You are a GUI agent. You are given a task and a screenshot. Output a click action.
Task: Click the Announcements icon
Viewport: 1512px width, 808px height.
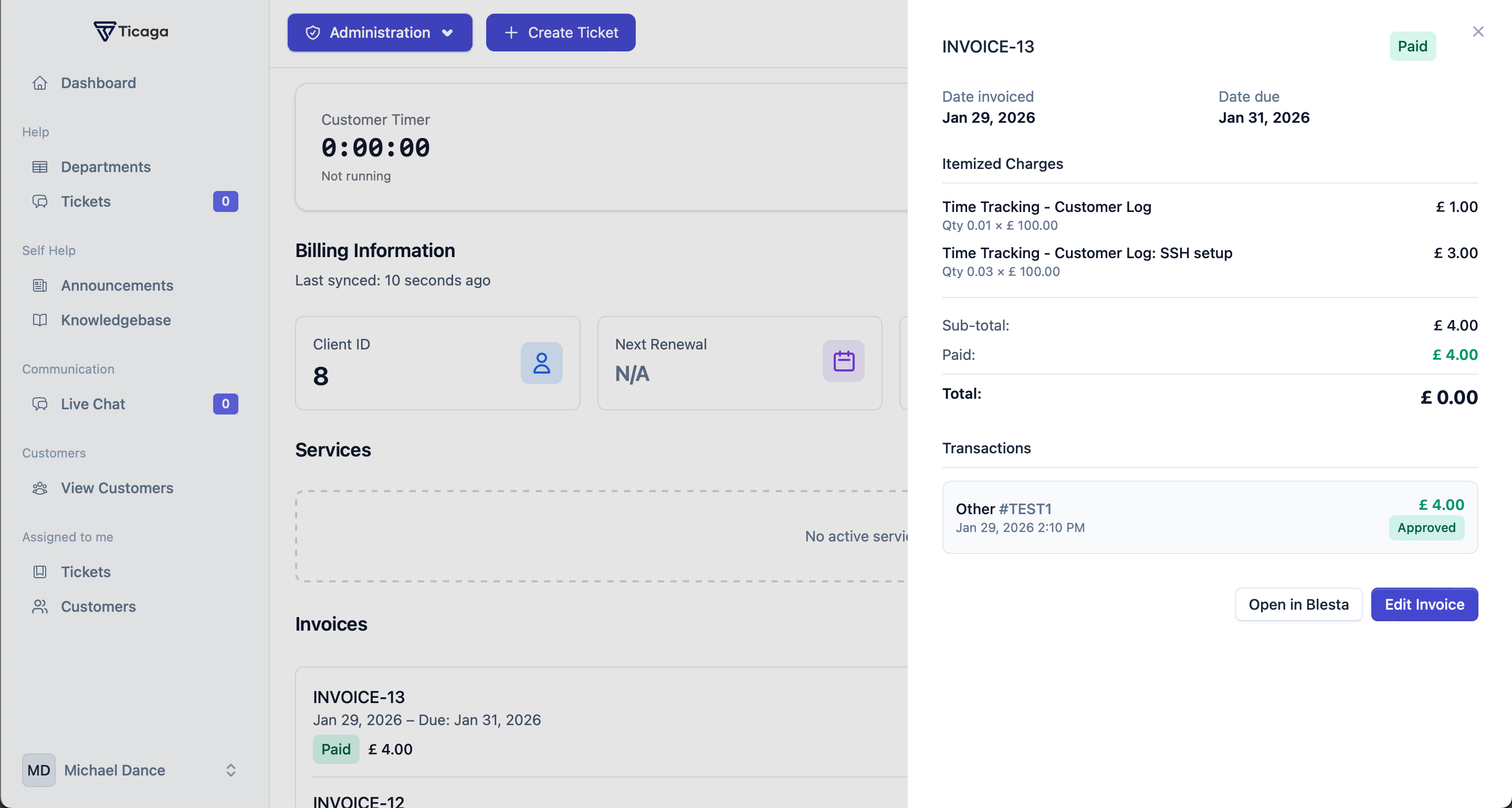[x=40, y=285]
